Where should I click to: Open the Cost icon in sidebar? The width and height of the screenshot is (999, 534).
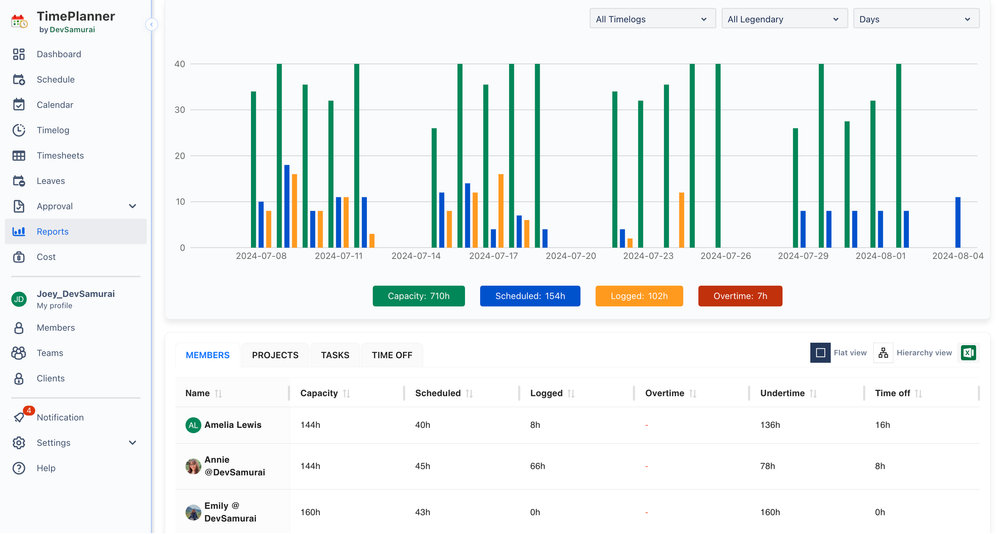coord(19,257)
